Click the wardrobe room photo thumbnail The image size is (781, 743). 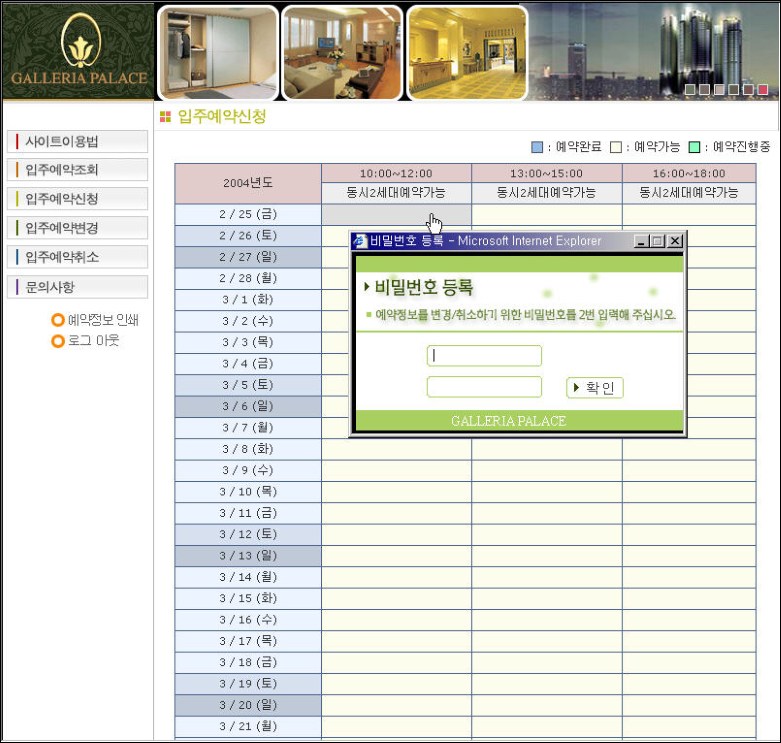(218, 52)
